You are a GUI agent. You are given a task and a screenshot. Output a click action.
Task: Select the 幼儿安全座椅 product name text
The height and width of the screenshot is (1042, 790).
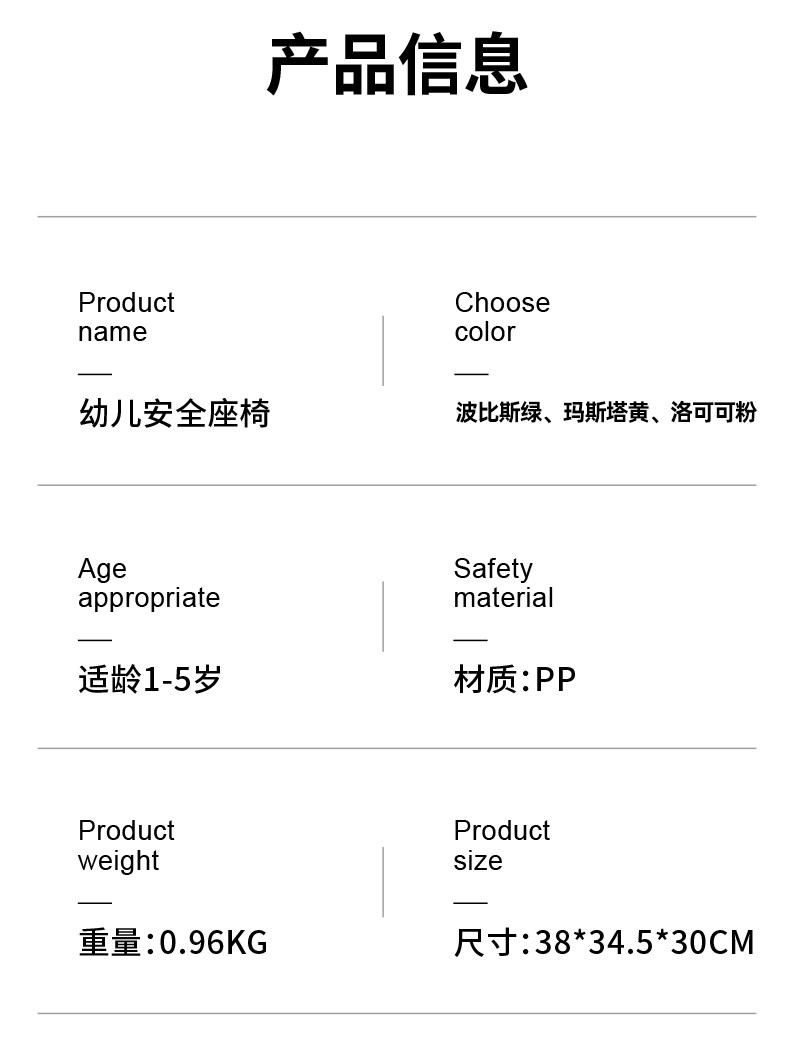coord(174,413)
